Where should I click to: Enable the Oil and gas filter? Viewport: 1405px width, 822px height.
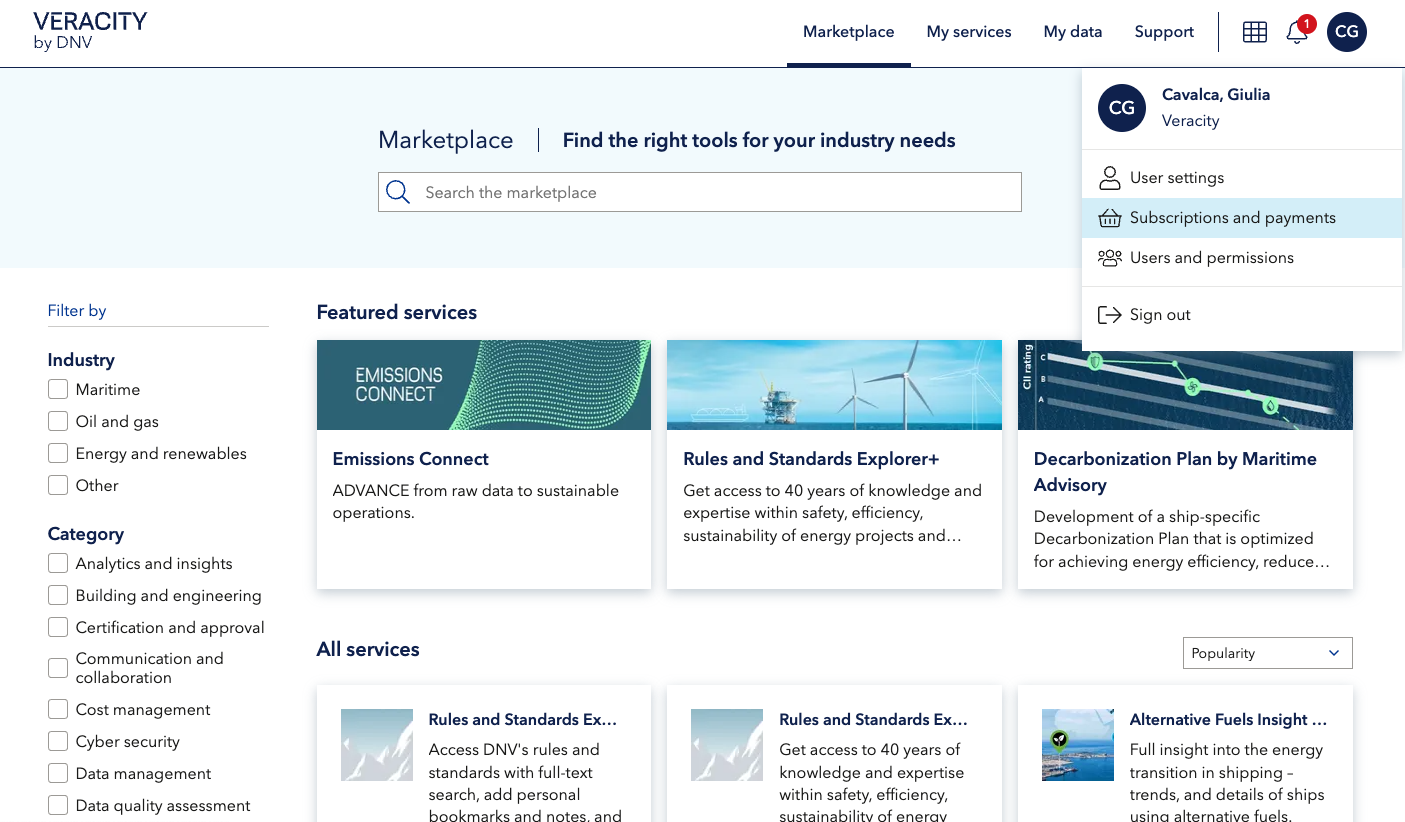coord(58,422)
